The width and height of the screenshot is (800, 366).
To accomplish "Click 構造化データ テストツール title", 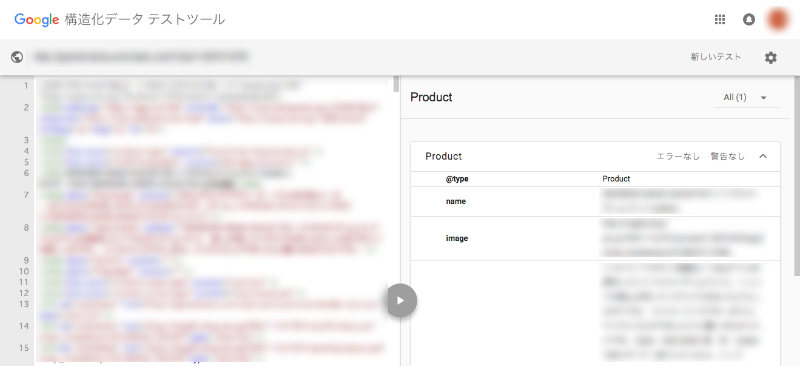I will (145, 20).
